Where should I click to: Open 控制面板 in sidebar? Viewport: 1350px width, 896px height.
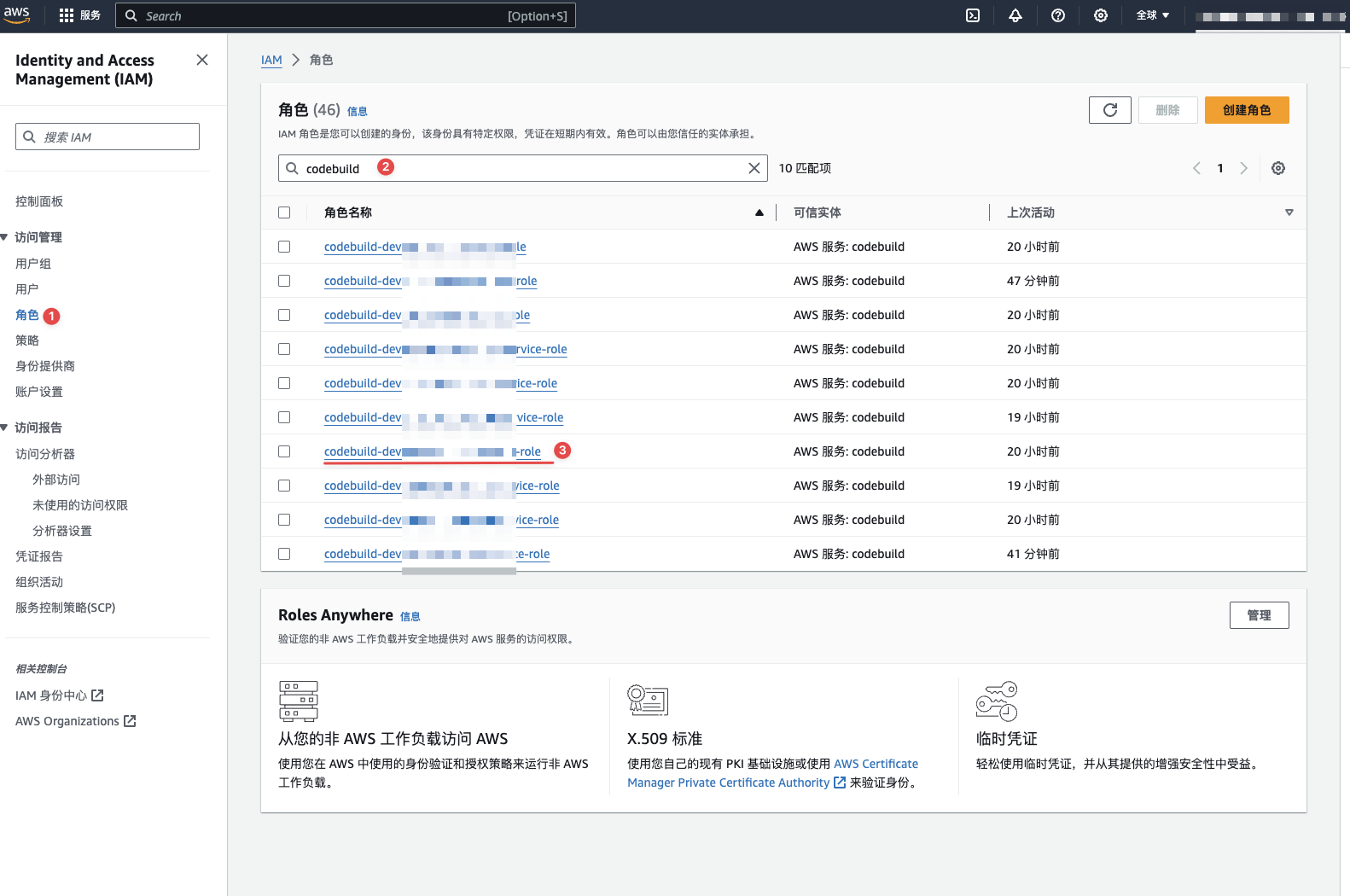pos(39,201)
